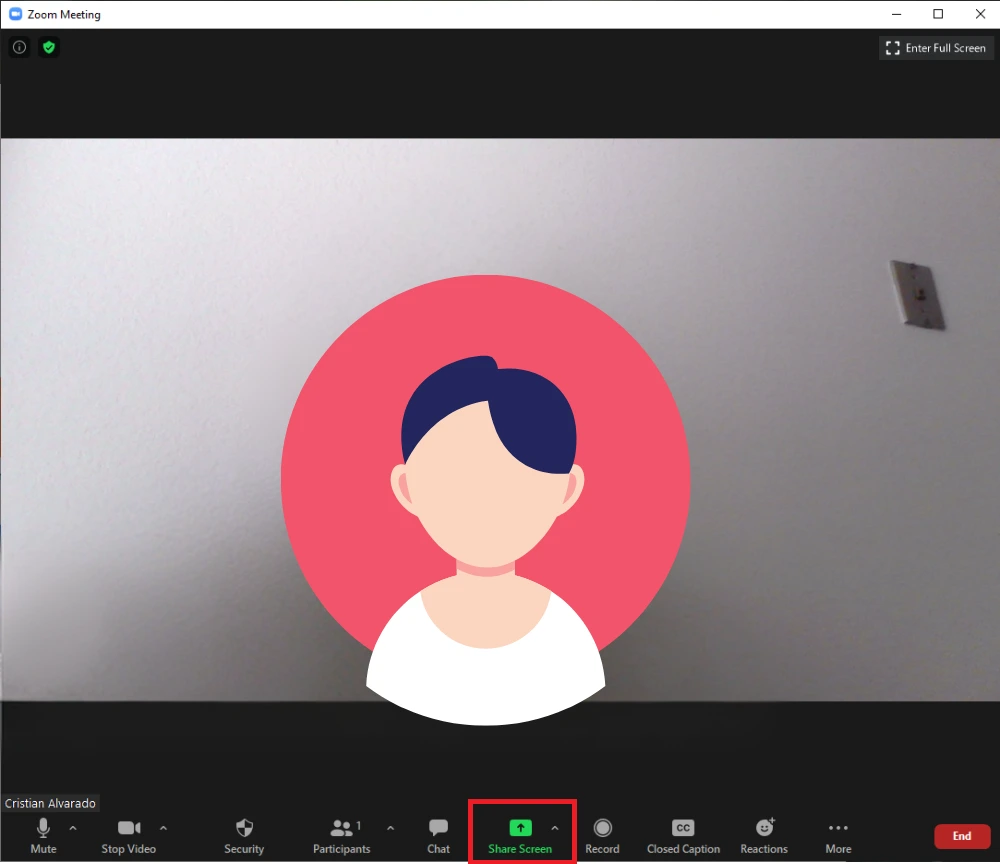Click Share Screen to present
Viewport: 1000px width, 864px height.
coord(520,835)
